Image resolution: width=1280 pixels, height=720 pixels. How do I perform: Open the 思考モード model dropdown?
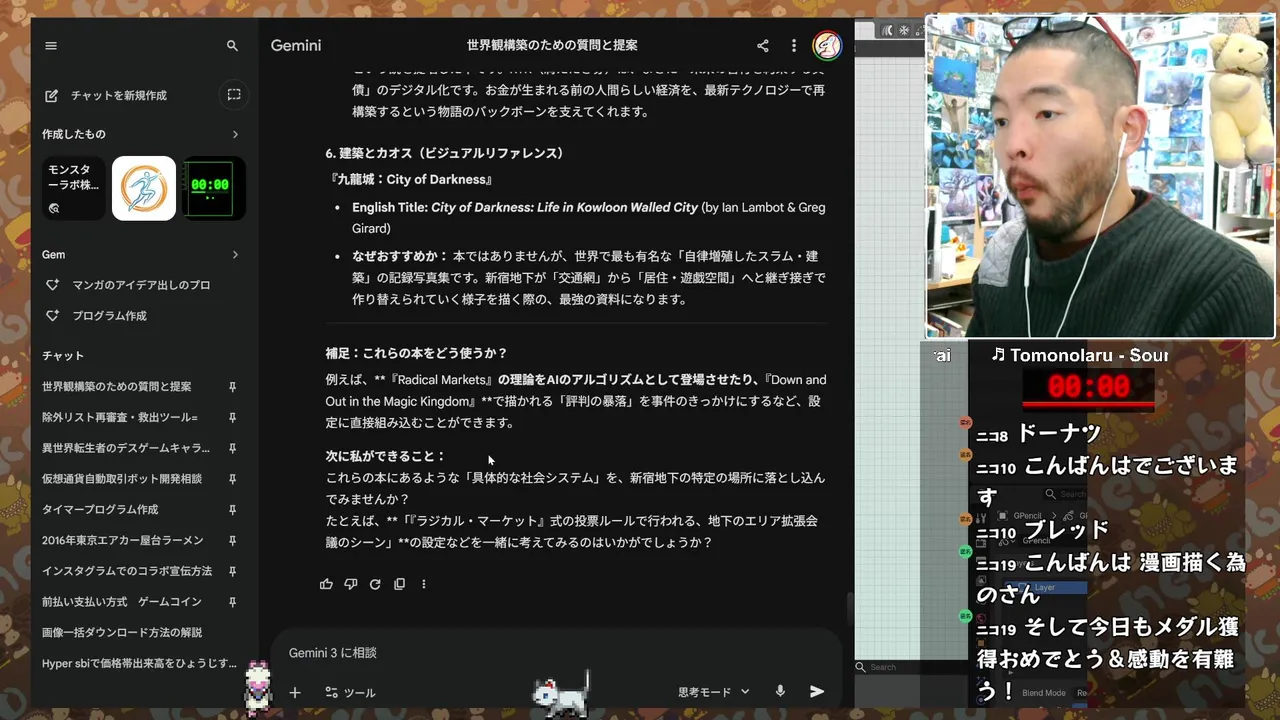[713, 692]
